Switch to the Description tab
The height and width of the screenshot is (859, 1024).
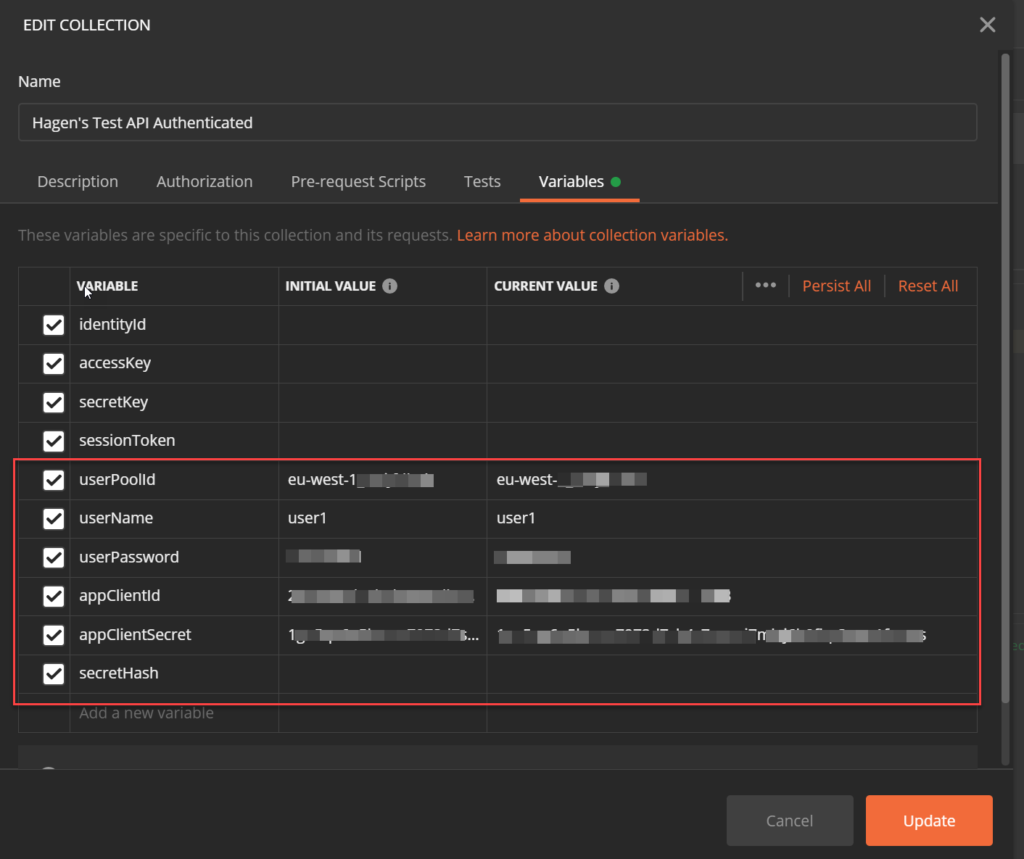click(78, 182)
